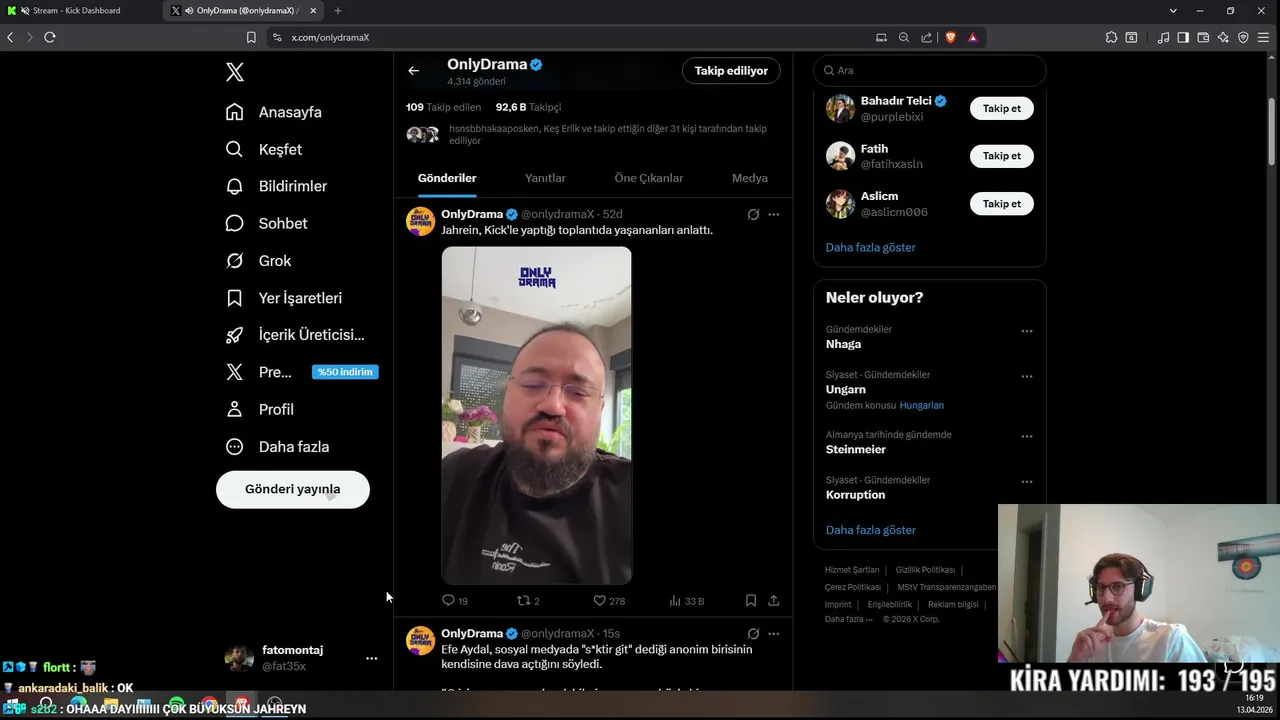
Task: Open Premium sidebar item
Action: pos(300,372)
